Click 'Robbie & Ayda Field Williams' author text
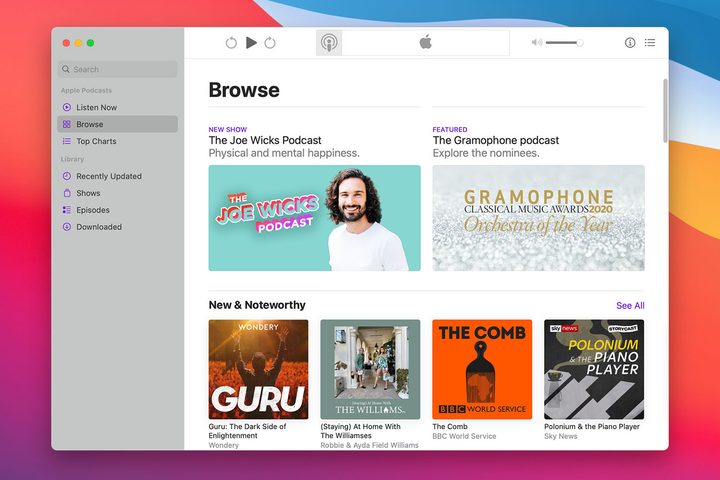720x480 pixels. [370, 446]
